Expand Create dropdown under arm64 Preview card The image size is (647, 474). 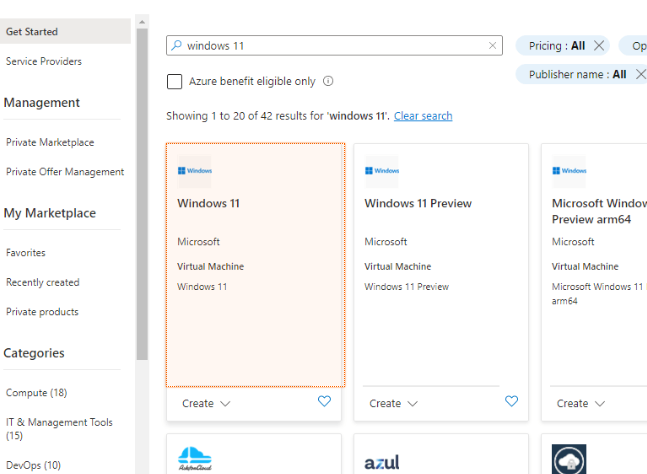(x=581, y=404)
